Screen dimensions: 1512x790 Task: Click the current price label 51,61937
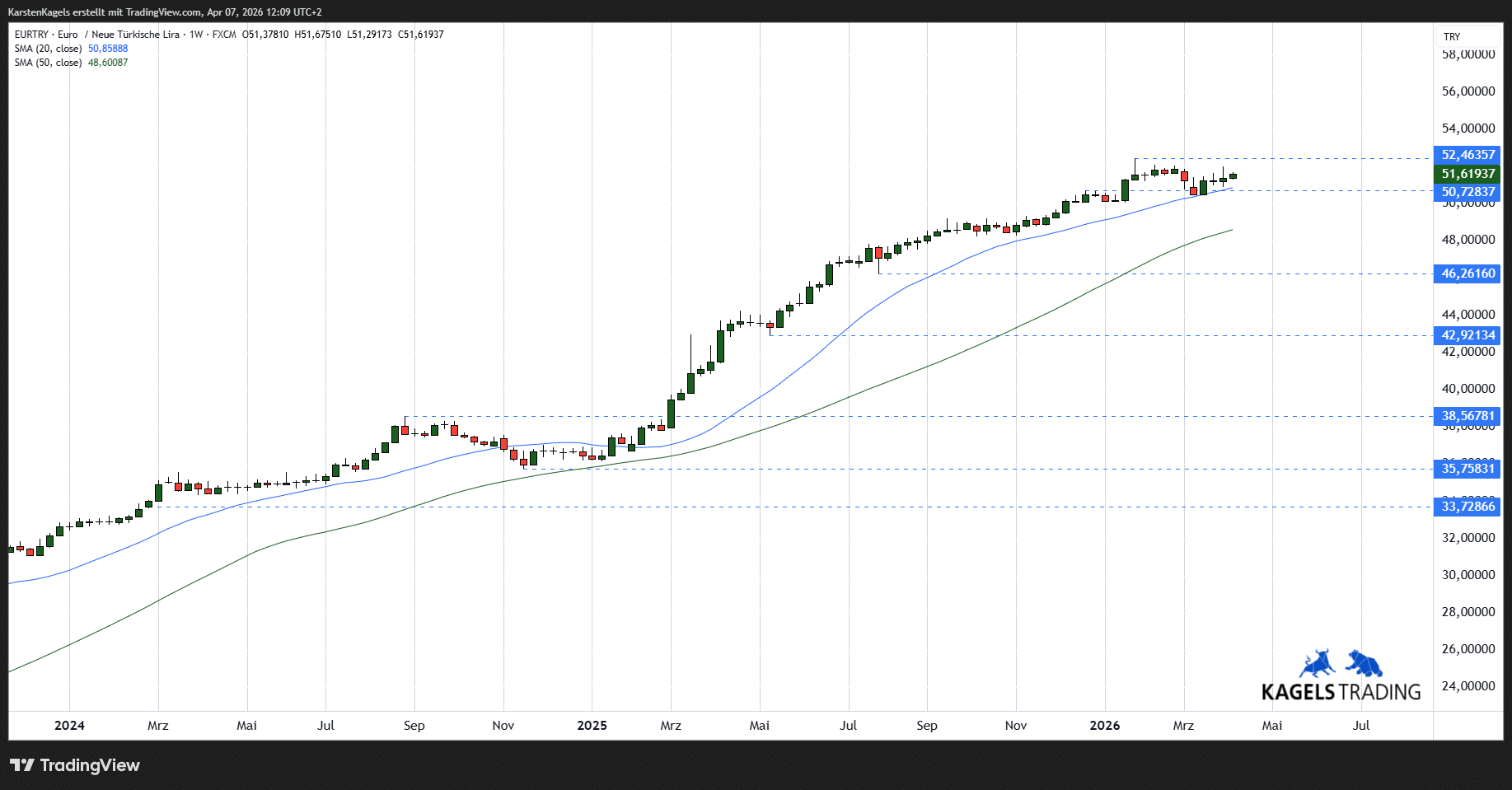click(1468, 174)
